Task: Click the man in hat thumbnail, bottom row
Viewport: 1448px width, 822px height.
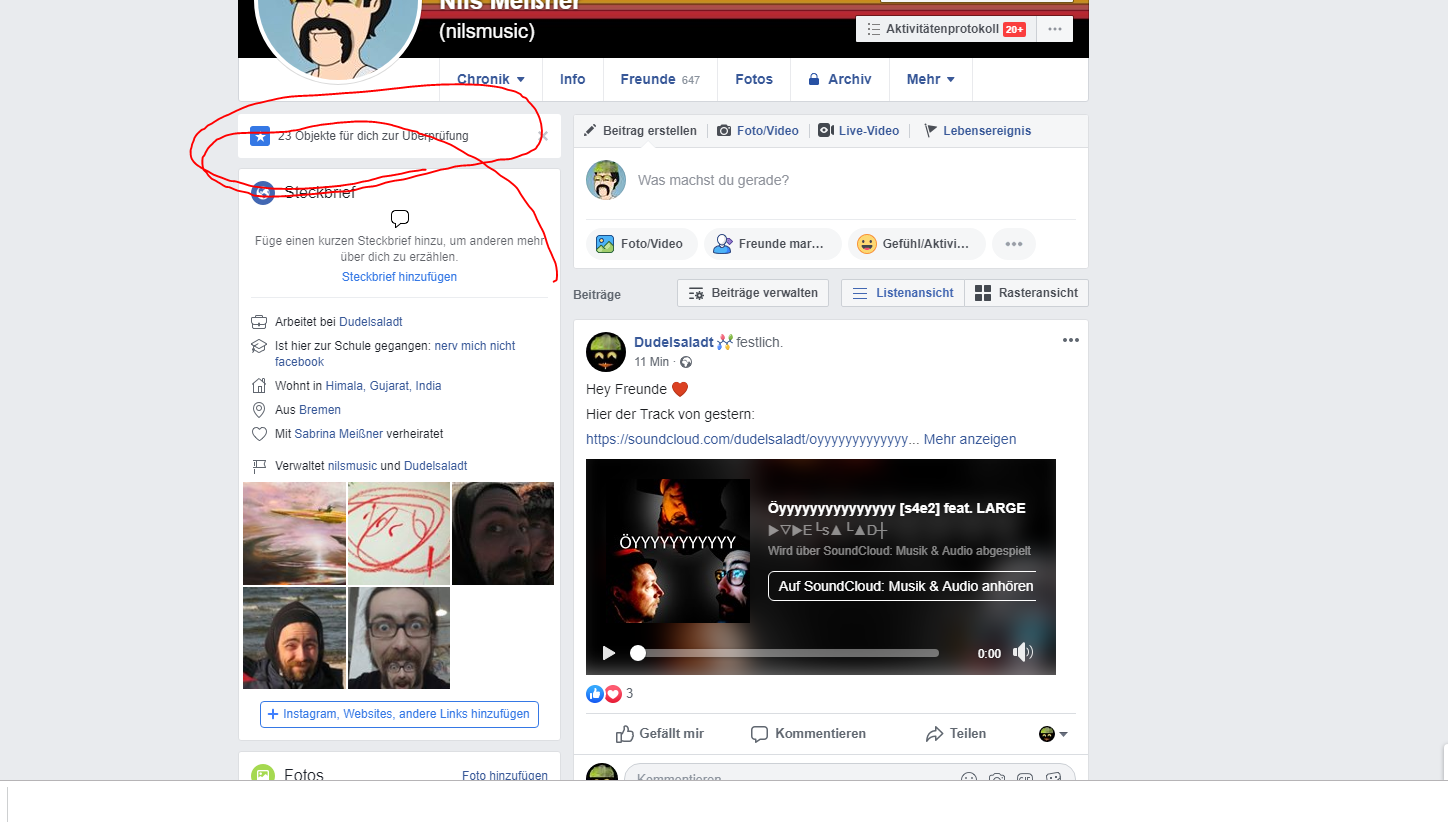Action: [x=294, y=638]
